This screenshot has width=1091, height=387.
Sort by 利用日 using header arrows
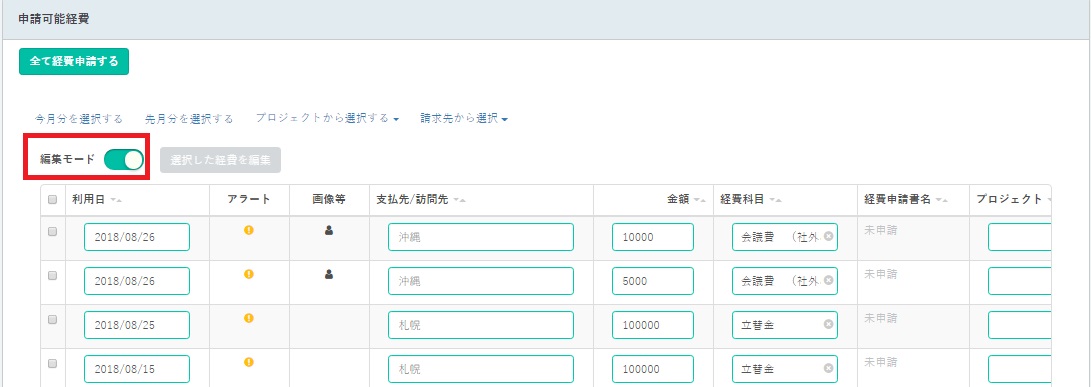pyautogui.click(x=116, y=200)
